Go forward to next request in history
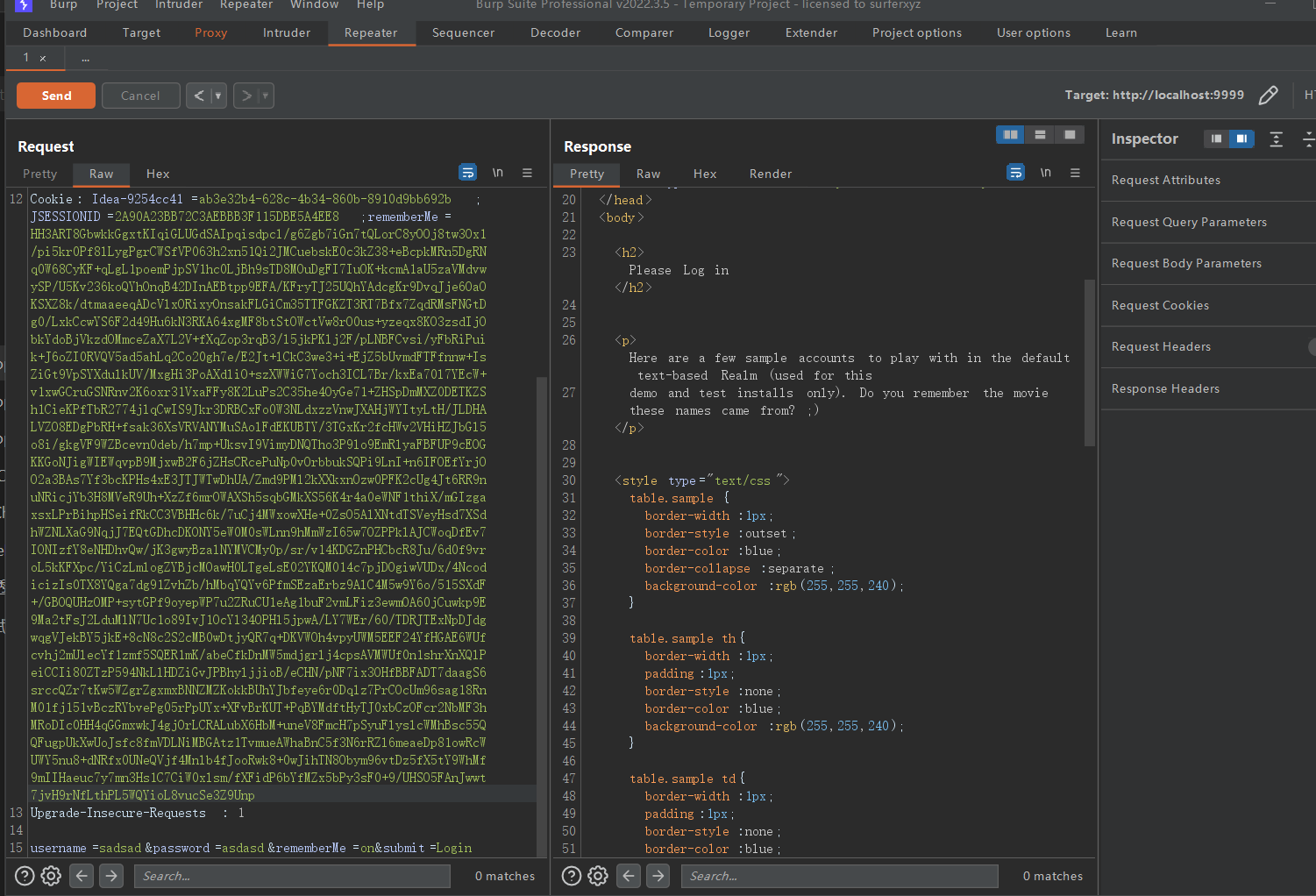Image resolution: width=1316 pixels, height=896 pixels. coord(246,96)
